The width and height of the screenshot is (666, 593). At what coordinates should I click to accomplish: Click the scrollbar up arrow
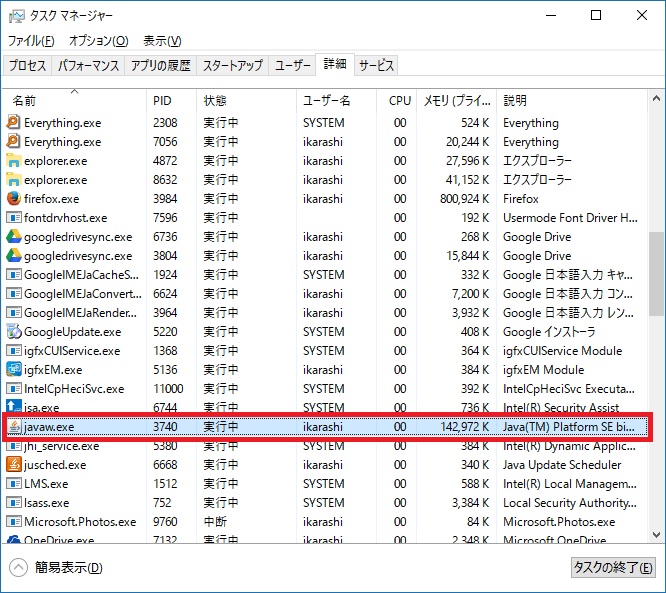pyautogui.click(x=656, y=99)
